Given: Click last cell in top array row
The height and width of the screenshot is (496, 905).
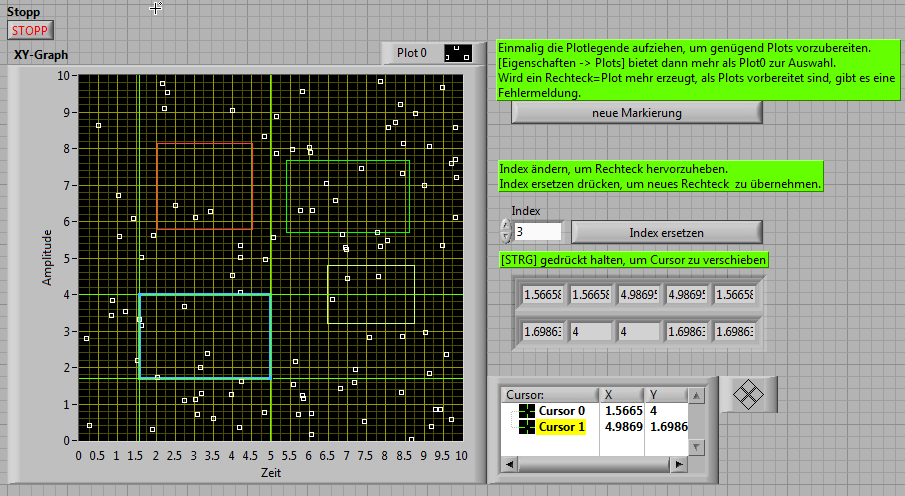Looking at the screenshot, I should coord(734,294).
